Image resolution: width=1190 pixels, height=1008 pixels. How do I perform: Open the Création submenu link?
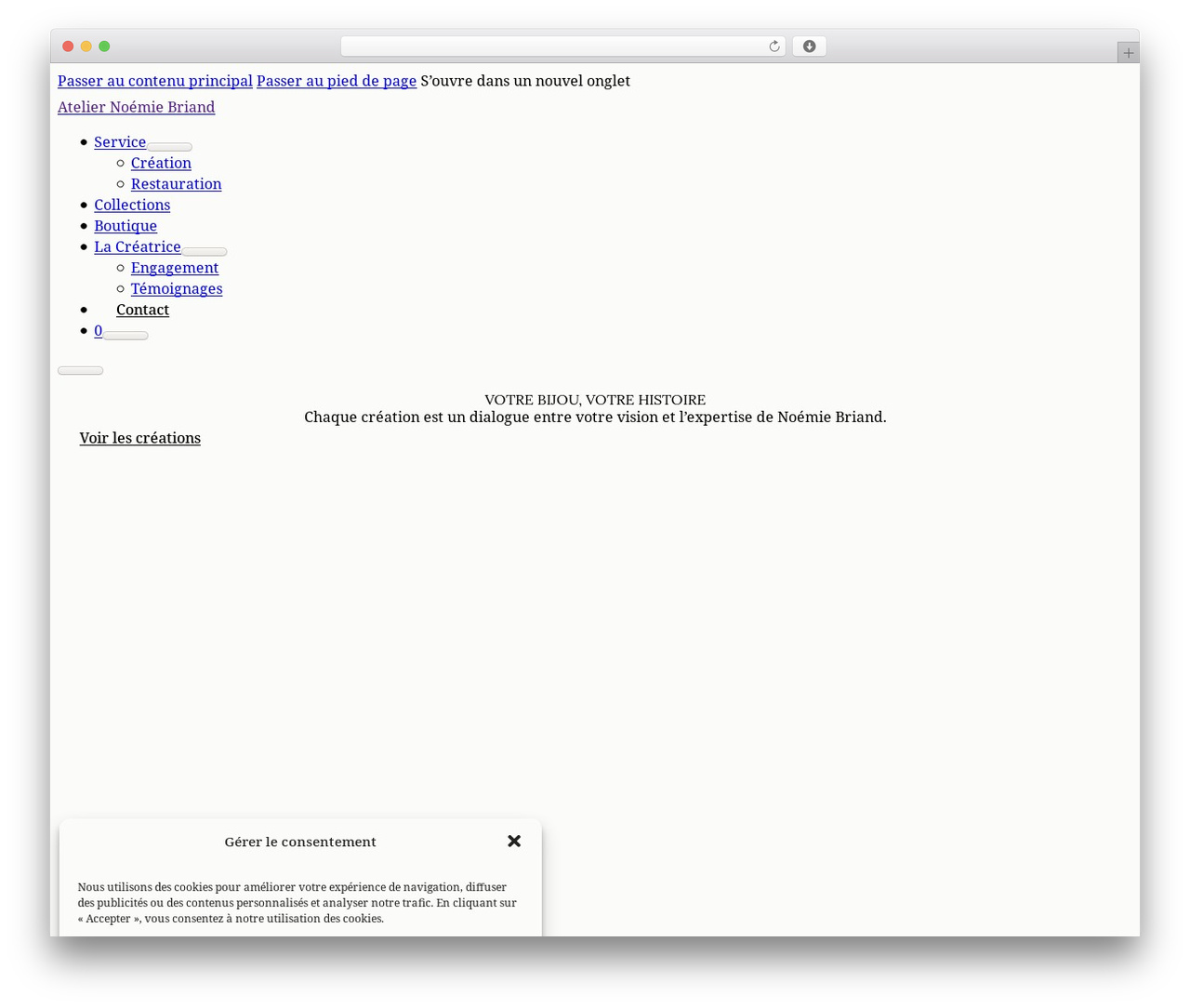pos(161,163)
